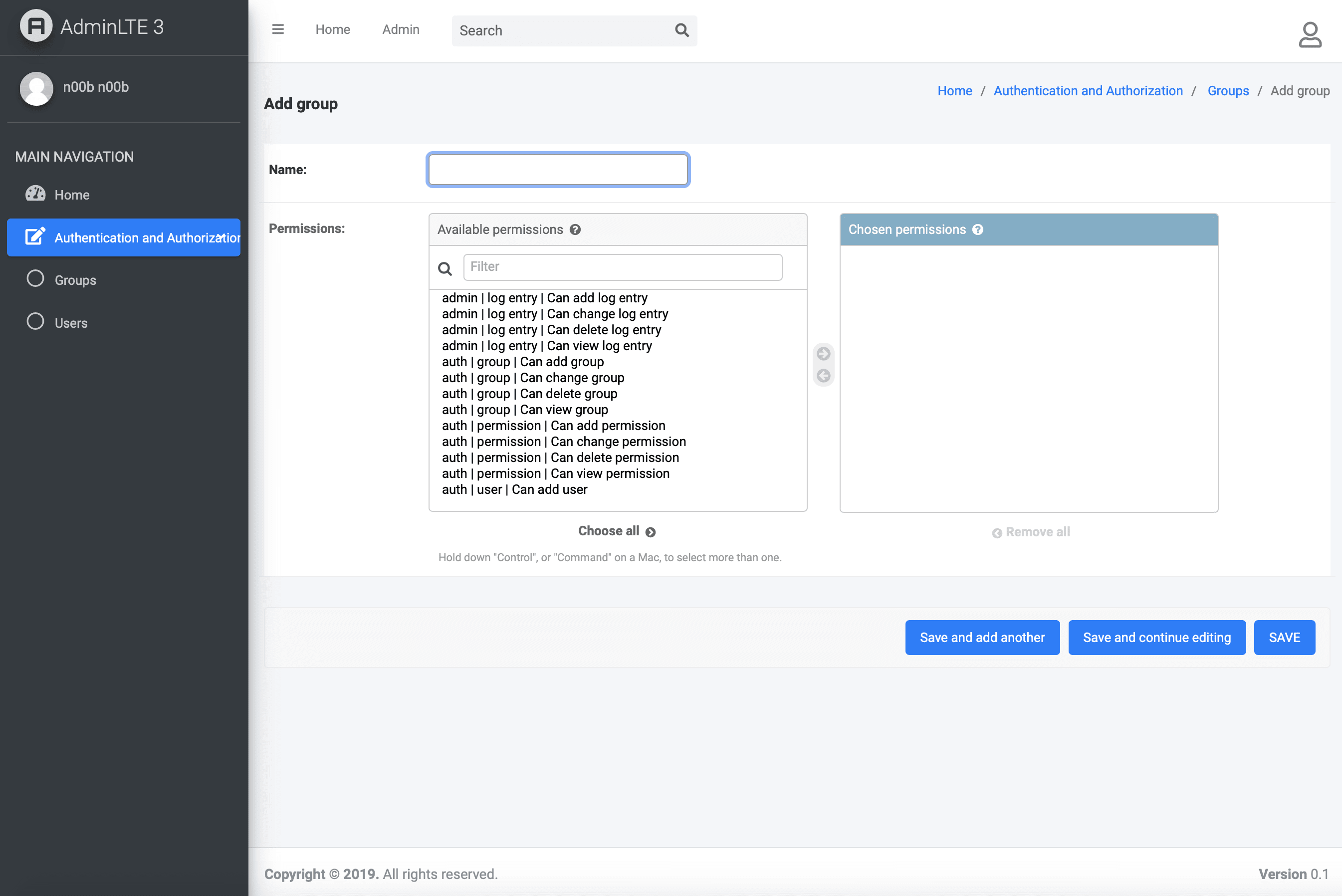Click the left-arrow icon to remove selected permissions

(x=823, y=375)
